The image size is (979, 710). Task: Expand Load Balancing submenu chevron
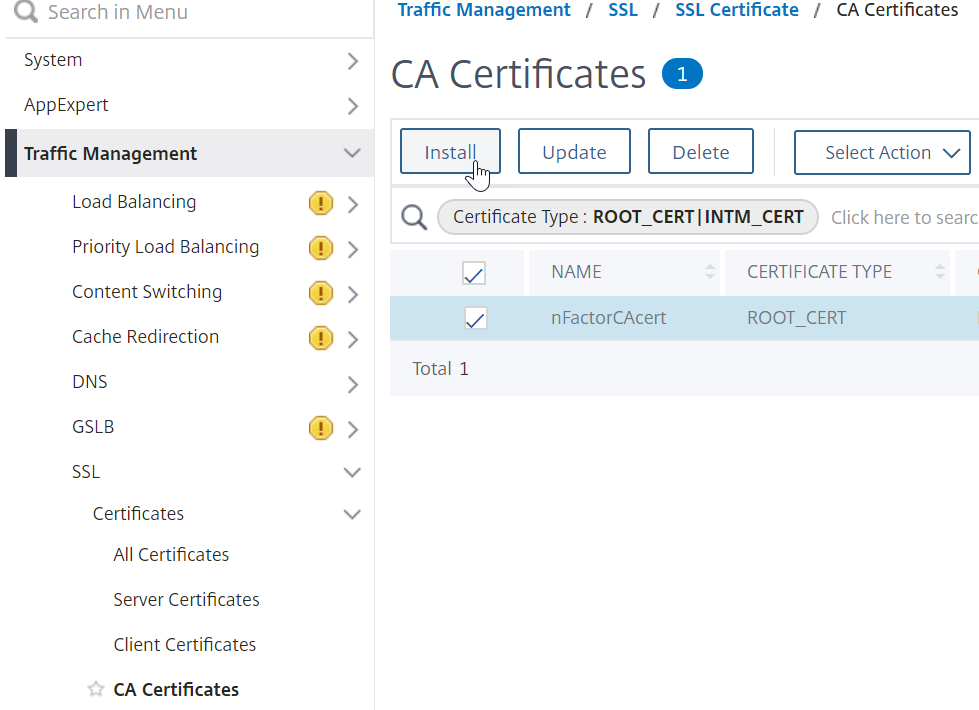353,204
